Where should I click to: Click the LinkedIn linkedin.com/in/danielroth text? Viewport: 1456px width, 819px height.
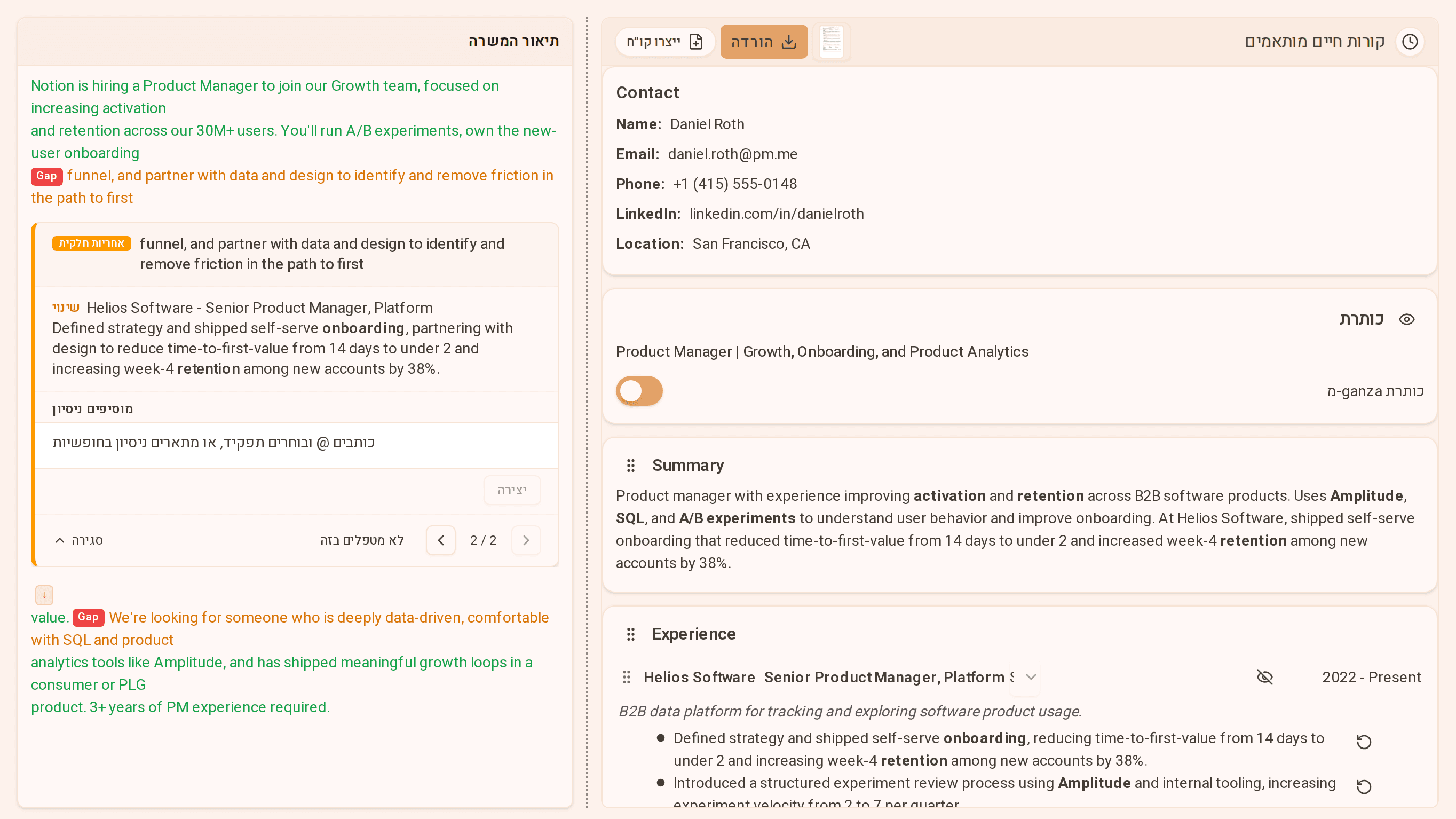777,214
